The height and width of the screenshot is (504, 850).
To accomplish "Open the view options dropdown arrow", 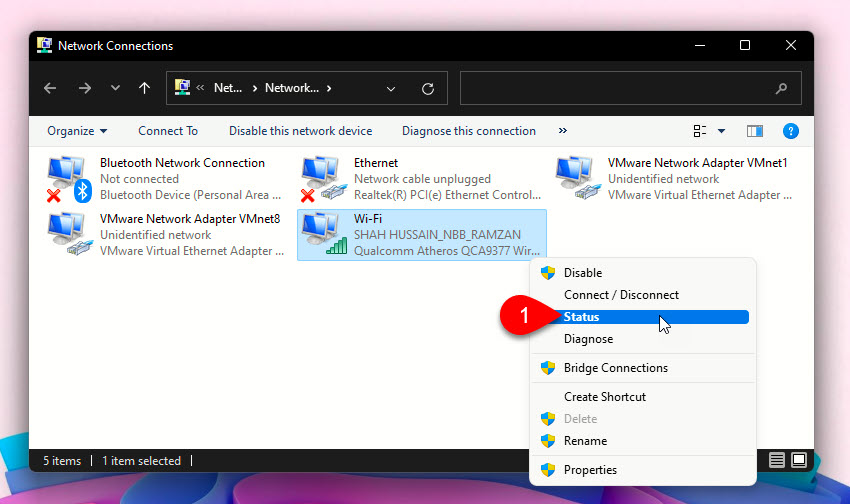I will point(722,131).
